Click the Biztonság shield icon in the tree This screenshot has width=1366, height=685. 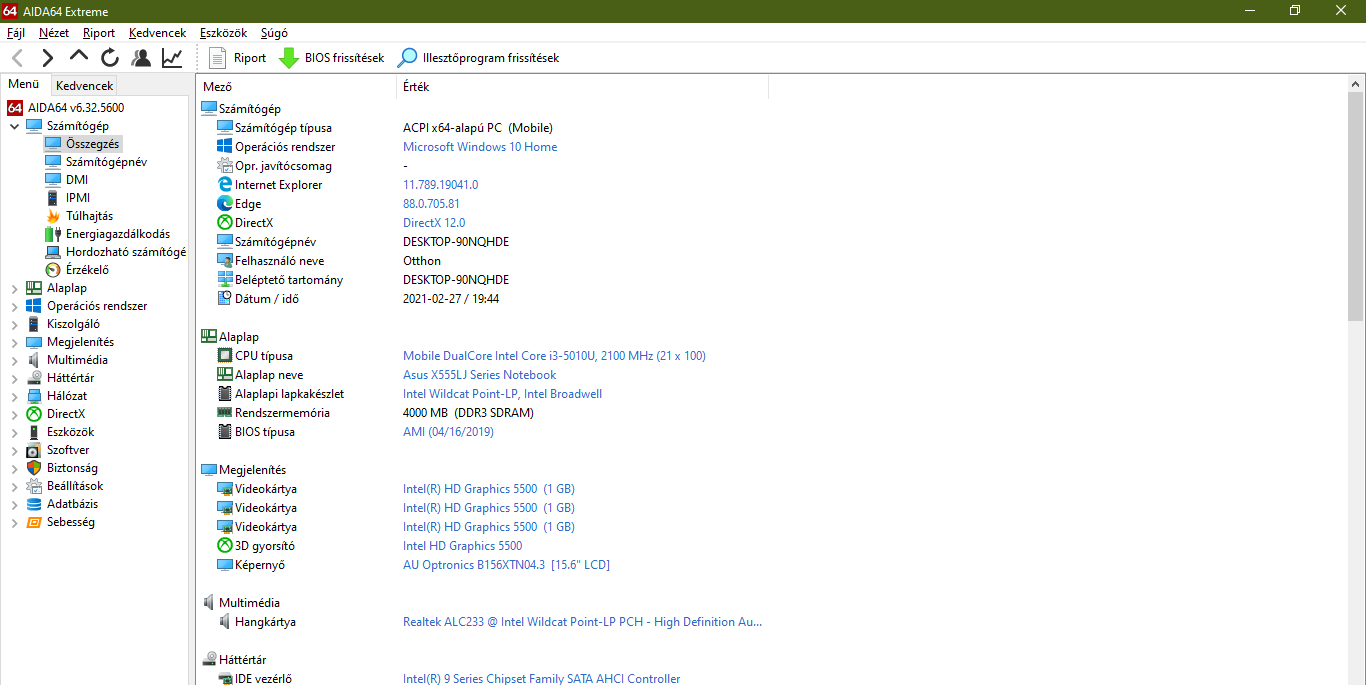[34, 468]
